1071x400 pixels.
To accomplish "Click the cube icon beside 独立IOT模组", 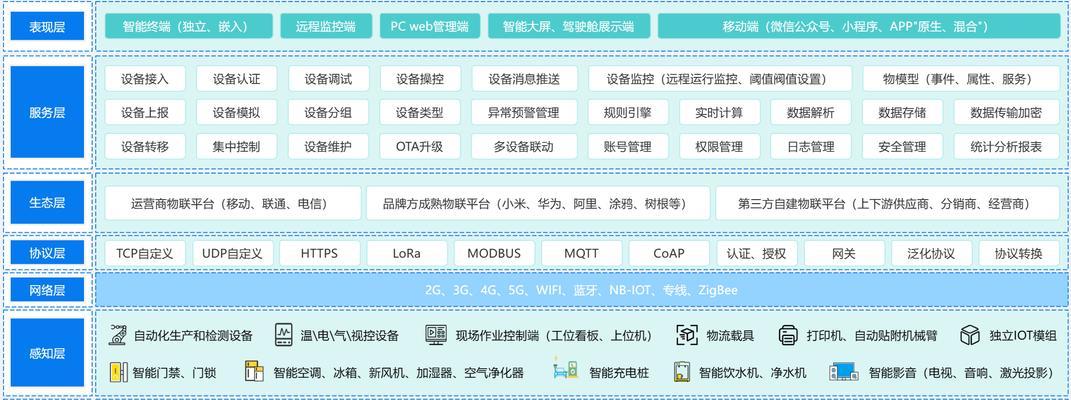I will click(x=970, y=335).
